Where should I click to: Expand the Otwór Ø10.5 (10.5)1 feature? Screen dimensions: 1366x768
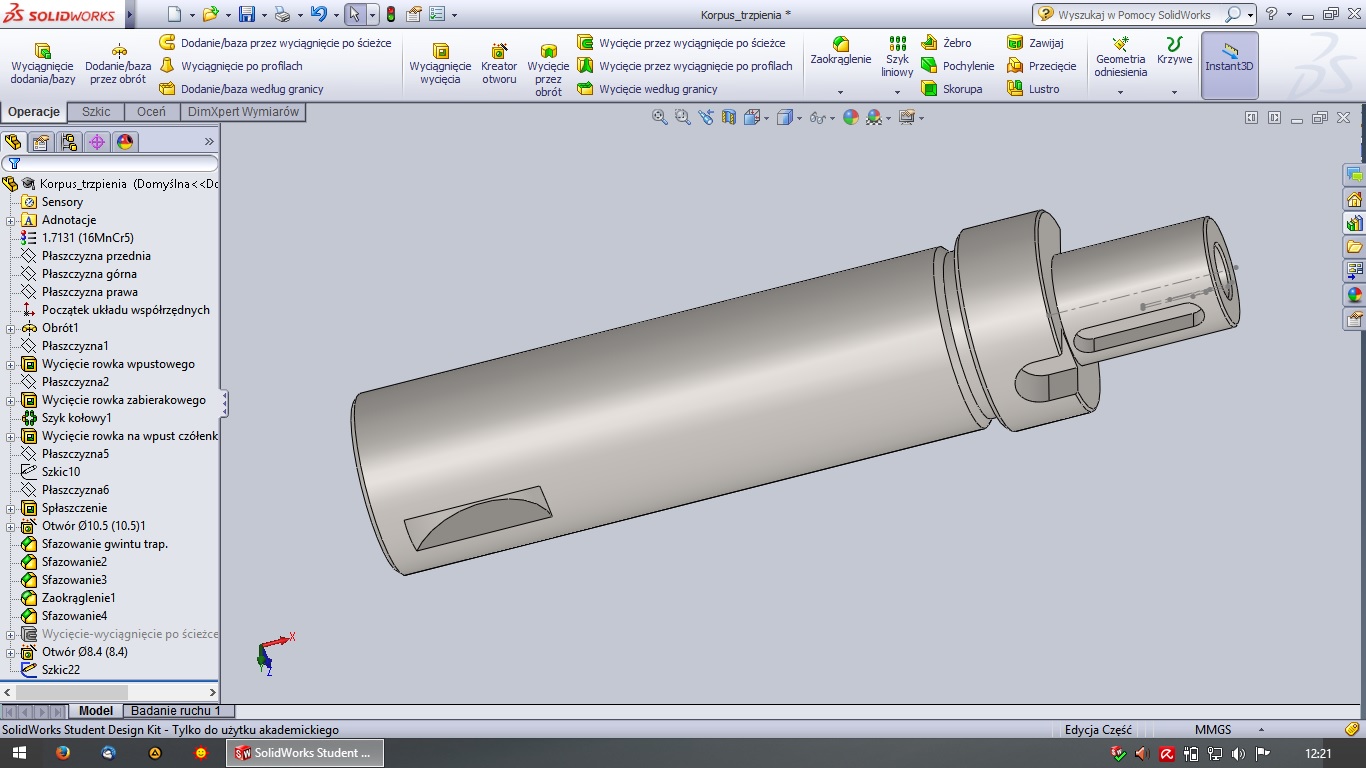pyautogui.click(x=10, y=526)
